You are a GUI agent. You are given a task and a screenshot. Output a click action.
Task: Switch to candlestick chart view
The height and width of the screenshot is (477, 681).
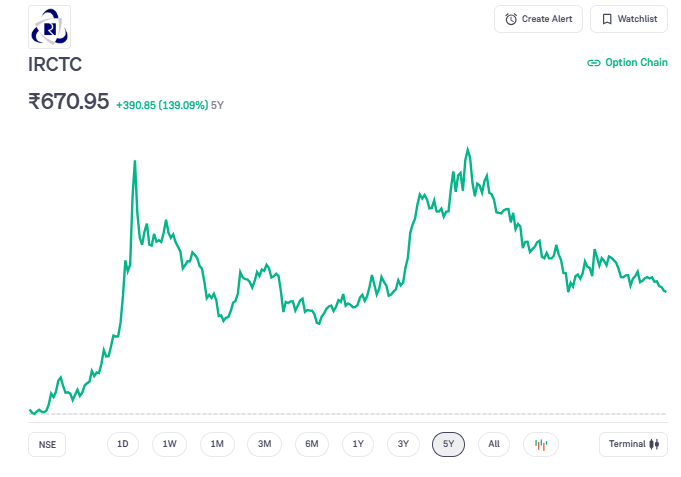(541, 444)
